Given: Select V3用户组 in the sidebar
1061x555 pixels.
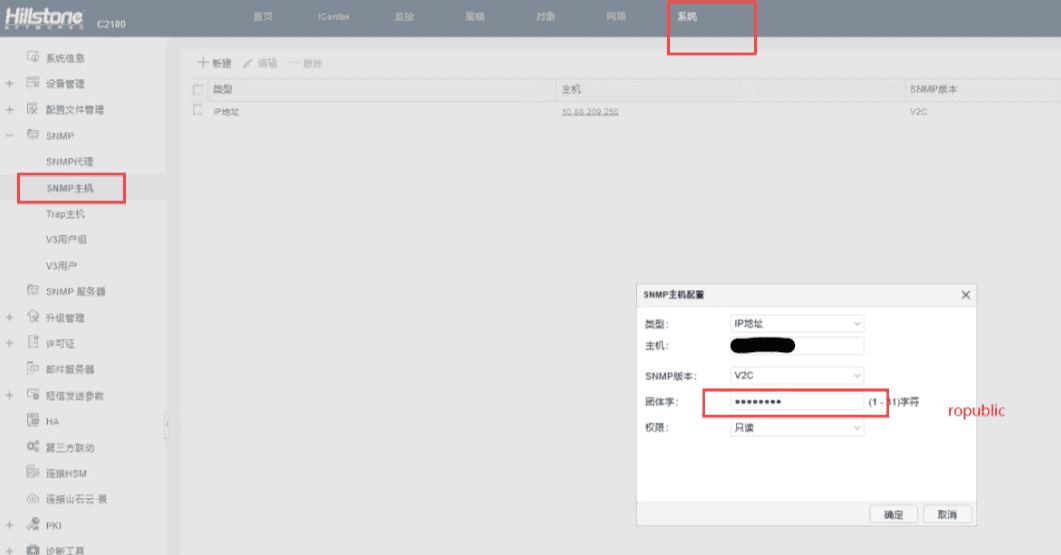Looking at the screenshot, I should coord(66,240).
